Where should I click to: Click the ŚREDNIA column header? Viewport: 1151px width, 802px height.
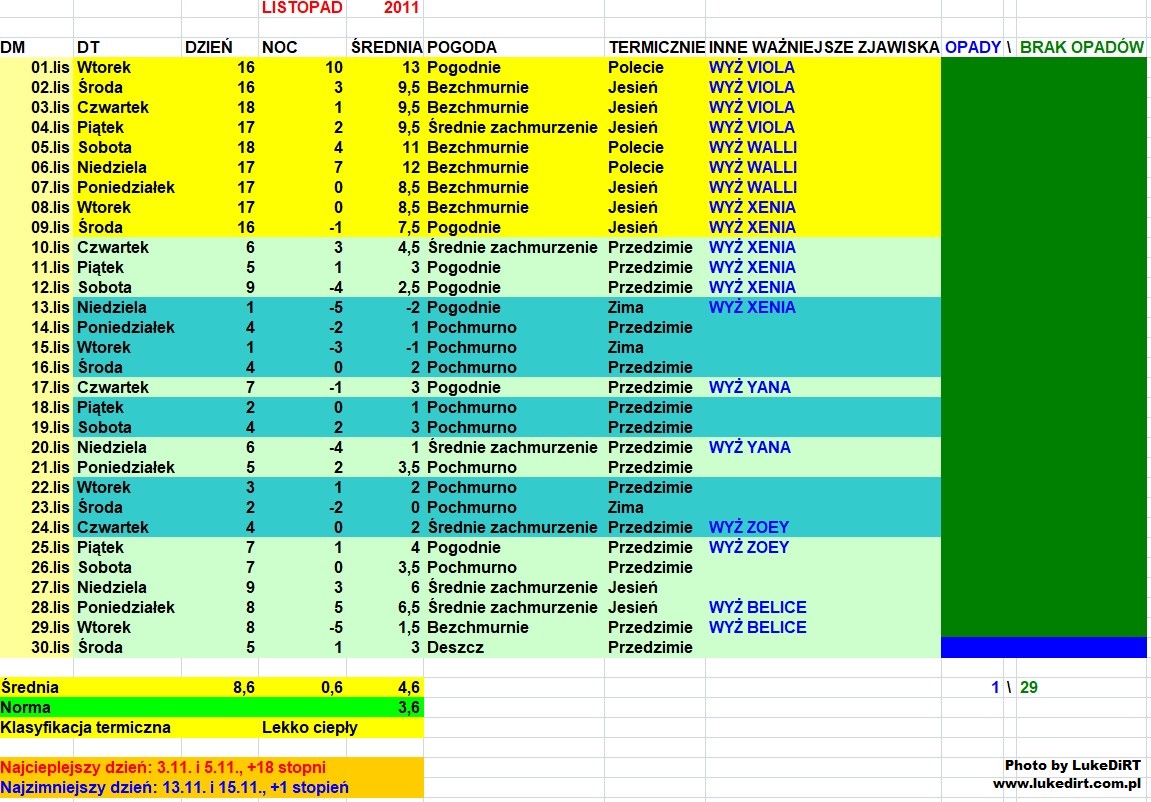tap(385, 47)
